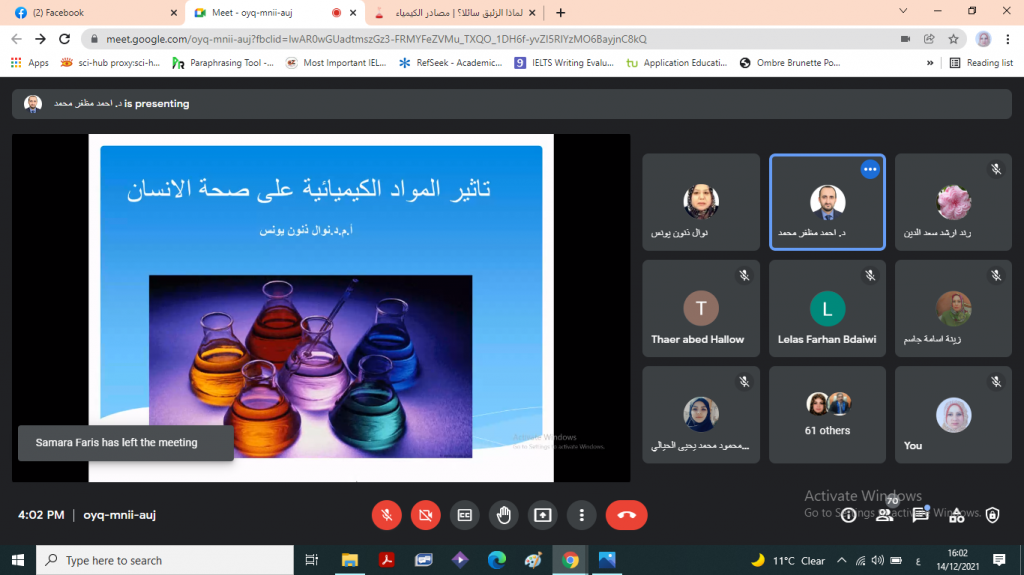
Task: Open the host controls shield icon
Action: click(992, 515)
